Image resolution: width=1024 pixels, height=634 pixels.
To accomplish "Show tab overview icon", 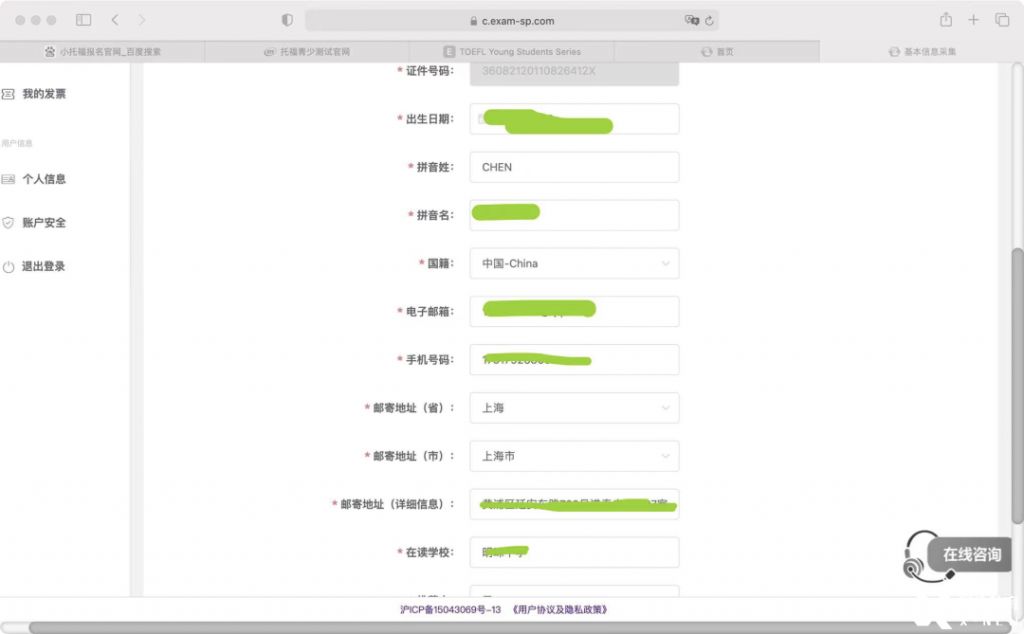I will (1001, 20).
